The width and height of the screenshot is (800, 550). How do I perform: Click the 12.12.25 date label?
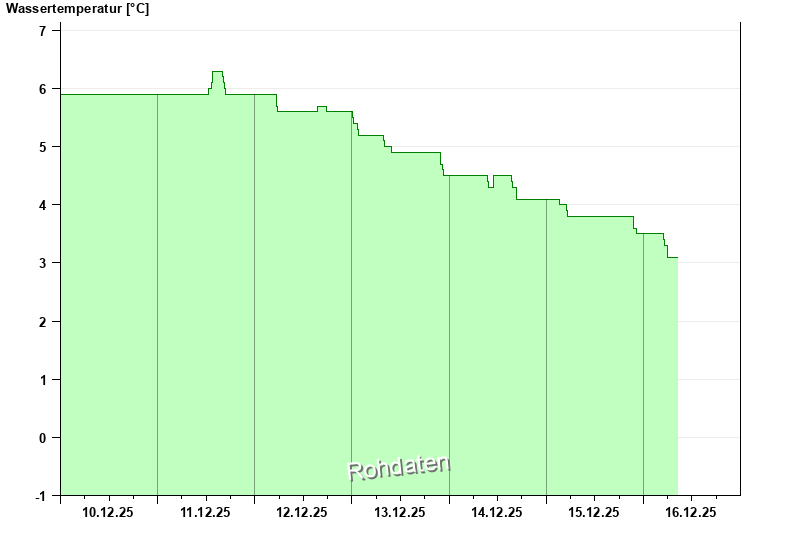click(x=302, y=512)
